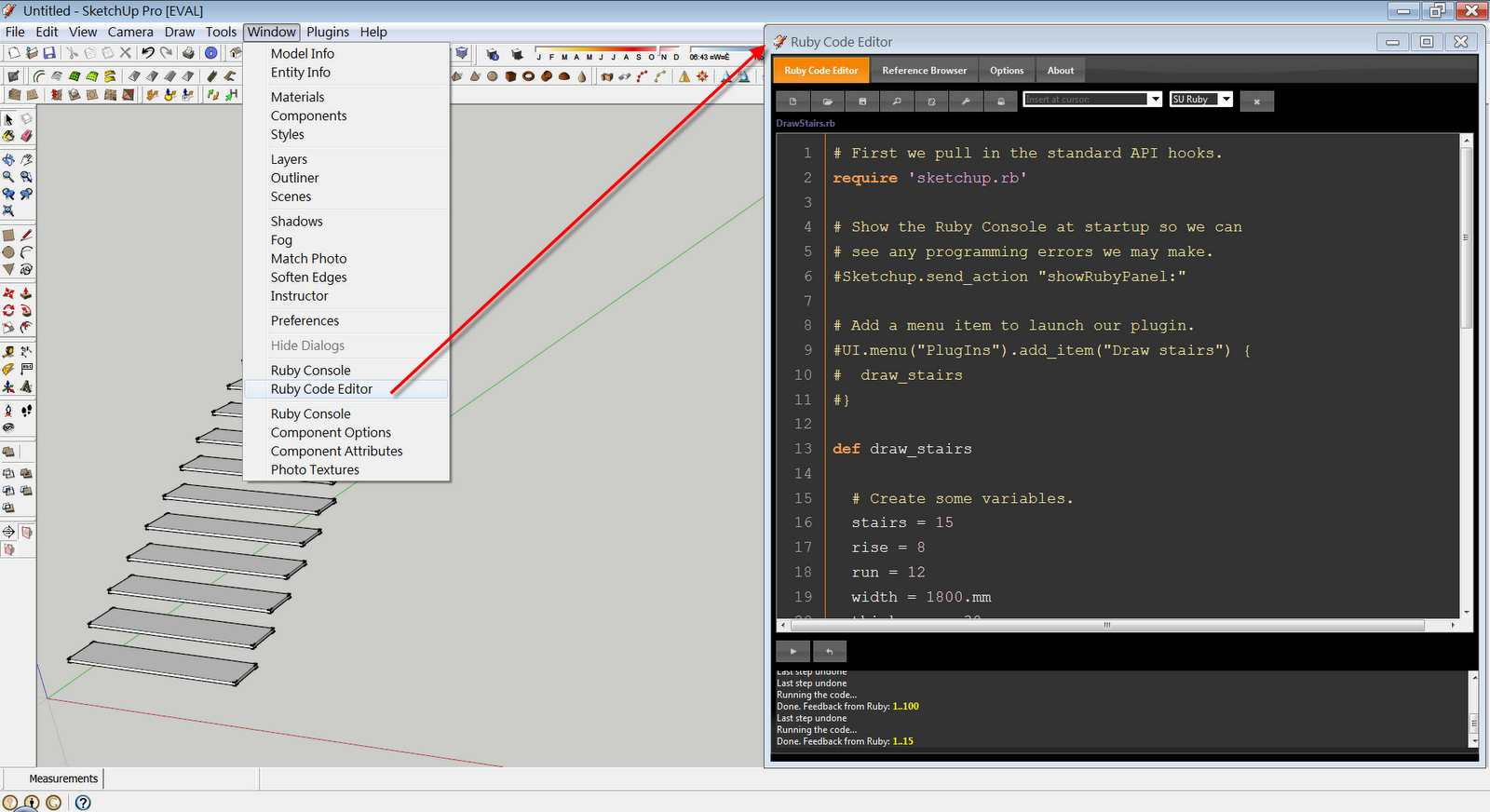The image size is (1490, 812).
Task: Undo last step with the back arrow button
Action: (829, 651)
